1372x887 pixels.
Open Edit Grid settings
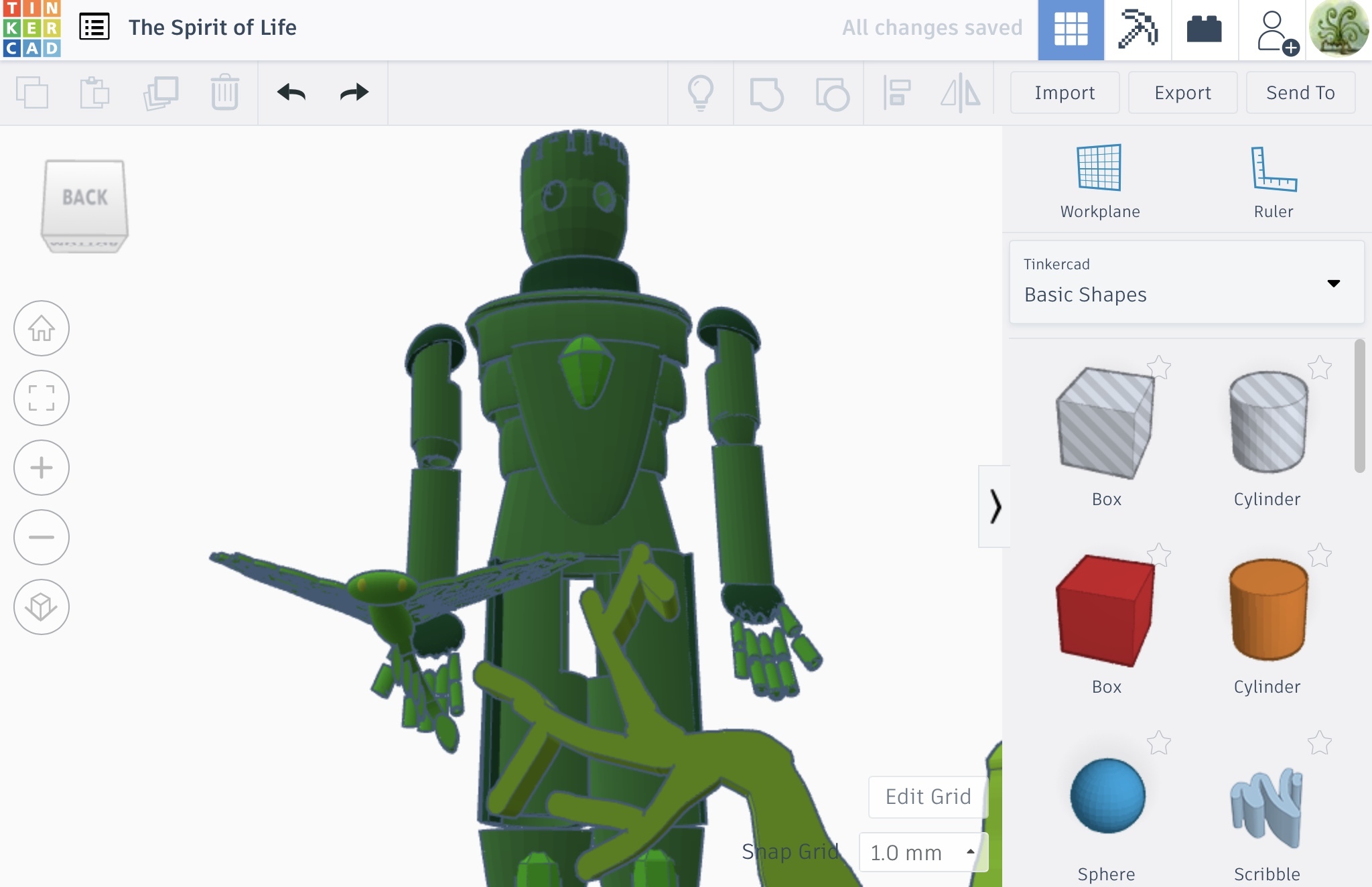click(x=928, y=797)
